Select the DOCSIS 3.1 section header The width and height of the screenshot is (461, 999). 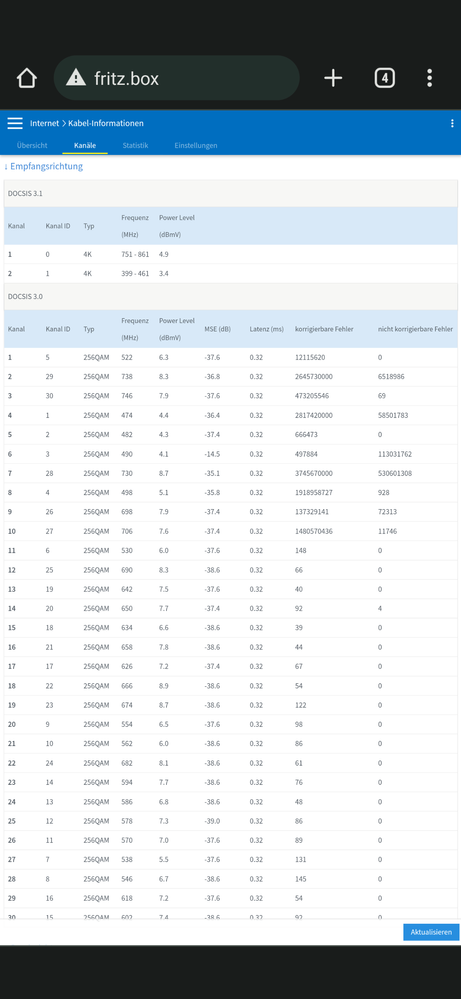pos(230,193)
